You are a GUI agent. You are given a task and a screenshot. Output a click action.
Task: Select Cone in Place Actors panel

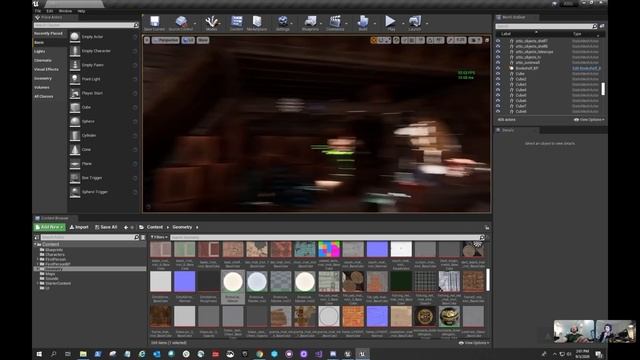[103, 149]
